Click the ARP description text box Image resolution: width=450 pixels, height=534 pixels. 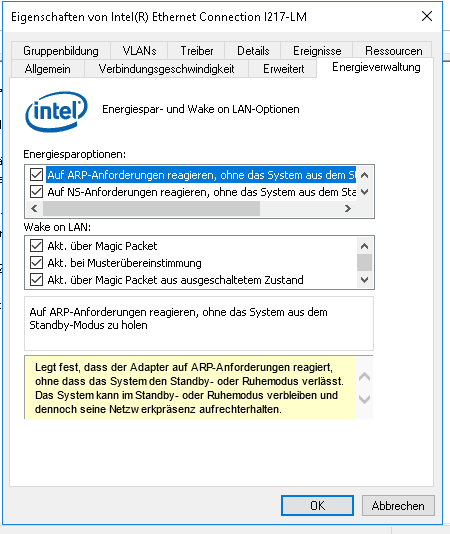(x=199, y=323)
